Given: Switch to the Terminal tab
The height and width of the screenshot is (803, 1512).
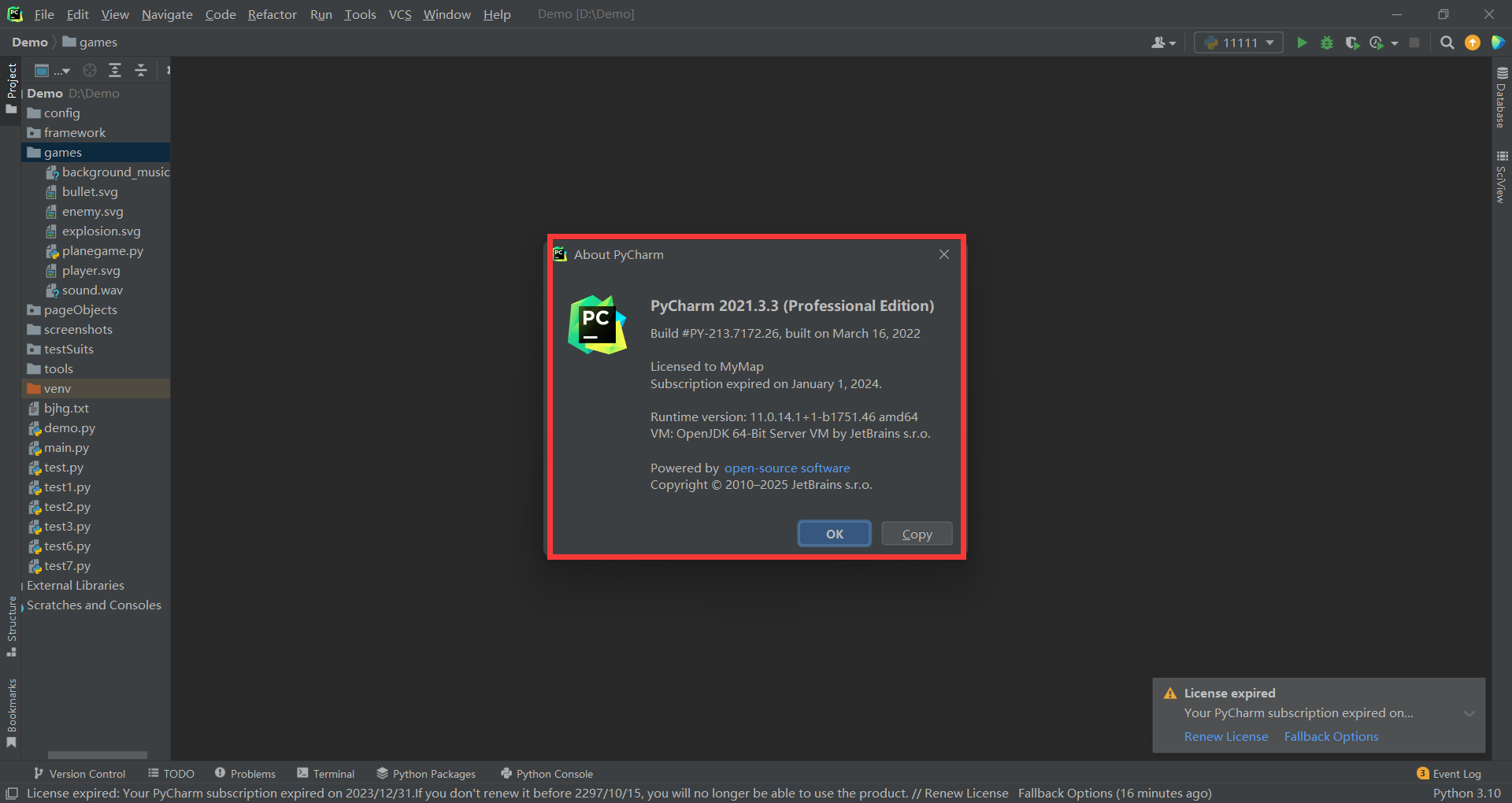Looking at the screenshot, I should (325, 774).
